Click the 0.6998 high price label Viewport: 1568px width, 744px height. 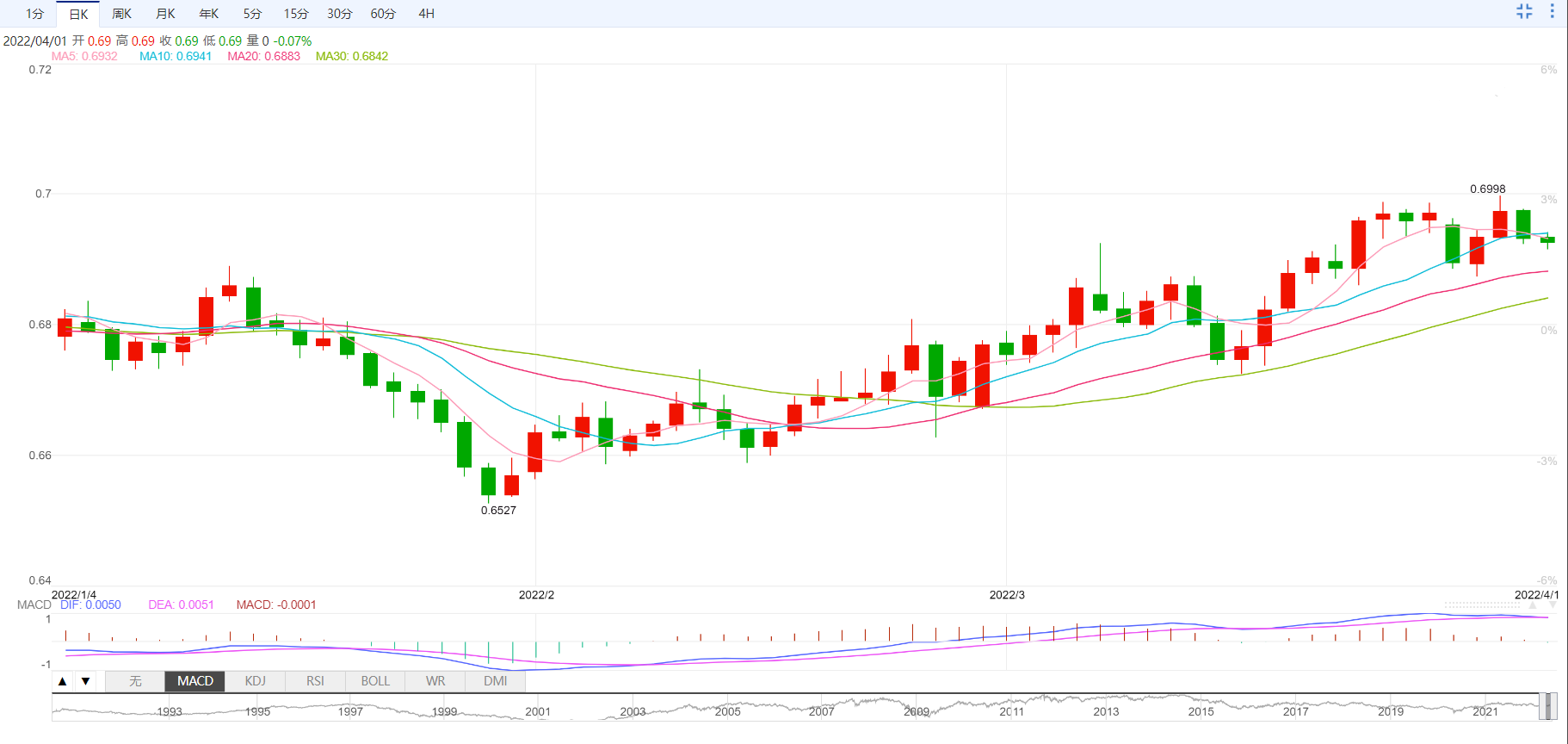(x=1488, y=189)
